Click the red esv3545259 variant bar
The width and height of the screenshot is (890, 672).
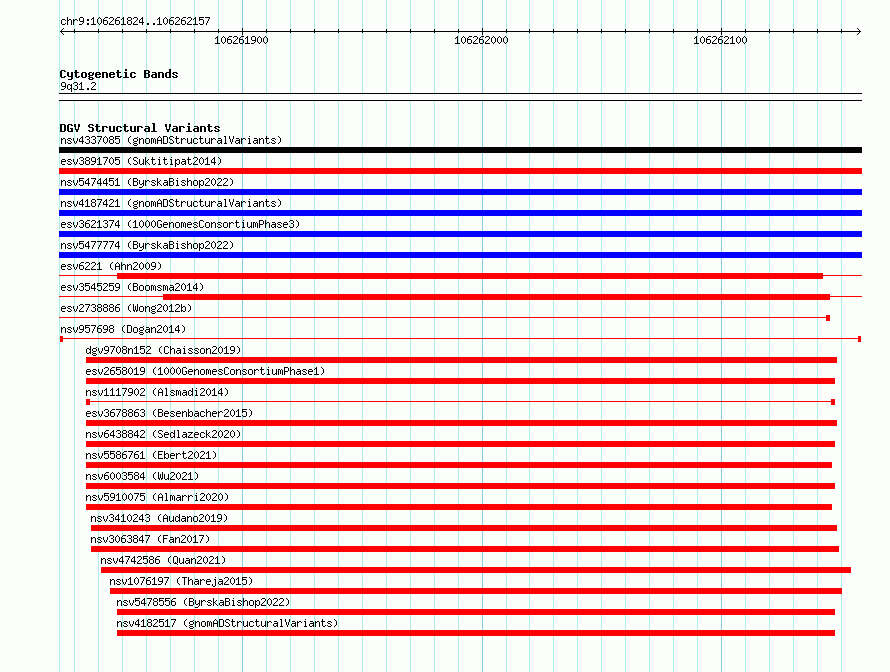click(x=496, y=297)
